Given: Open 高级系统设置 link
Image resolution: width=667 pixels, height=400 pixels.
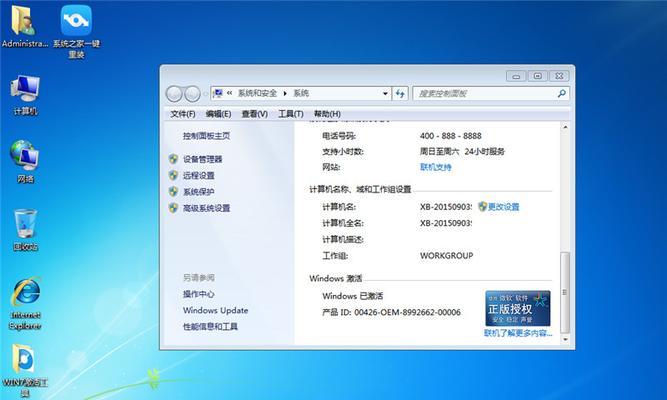Looking at the screenshot, I should pos(206,208).
